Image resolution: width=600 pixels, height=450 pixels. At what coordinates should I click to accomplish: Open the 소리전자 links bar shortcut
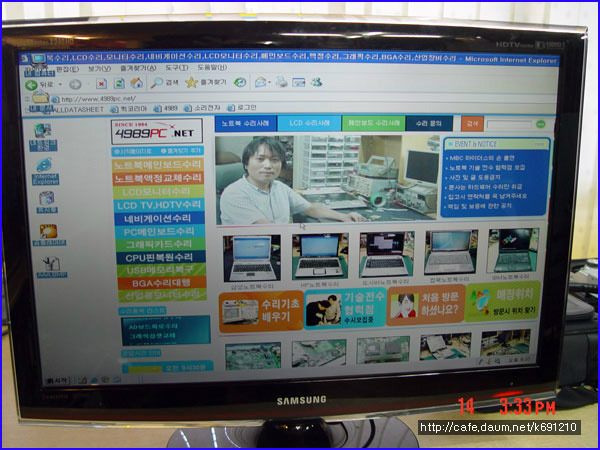coord(202,108)
